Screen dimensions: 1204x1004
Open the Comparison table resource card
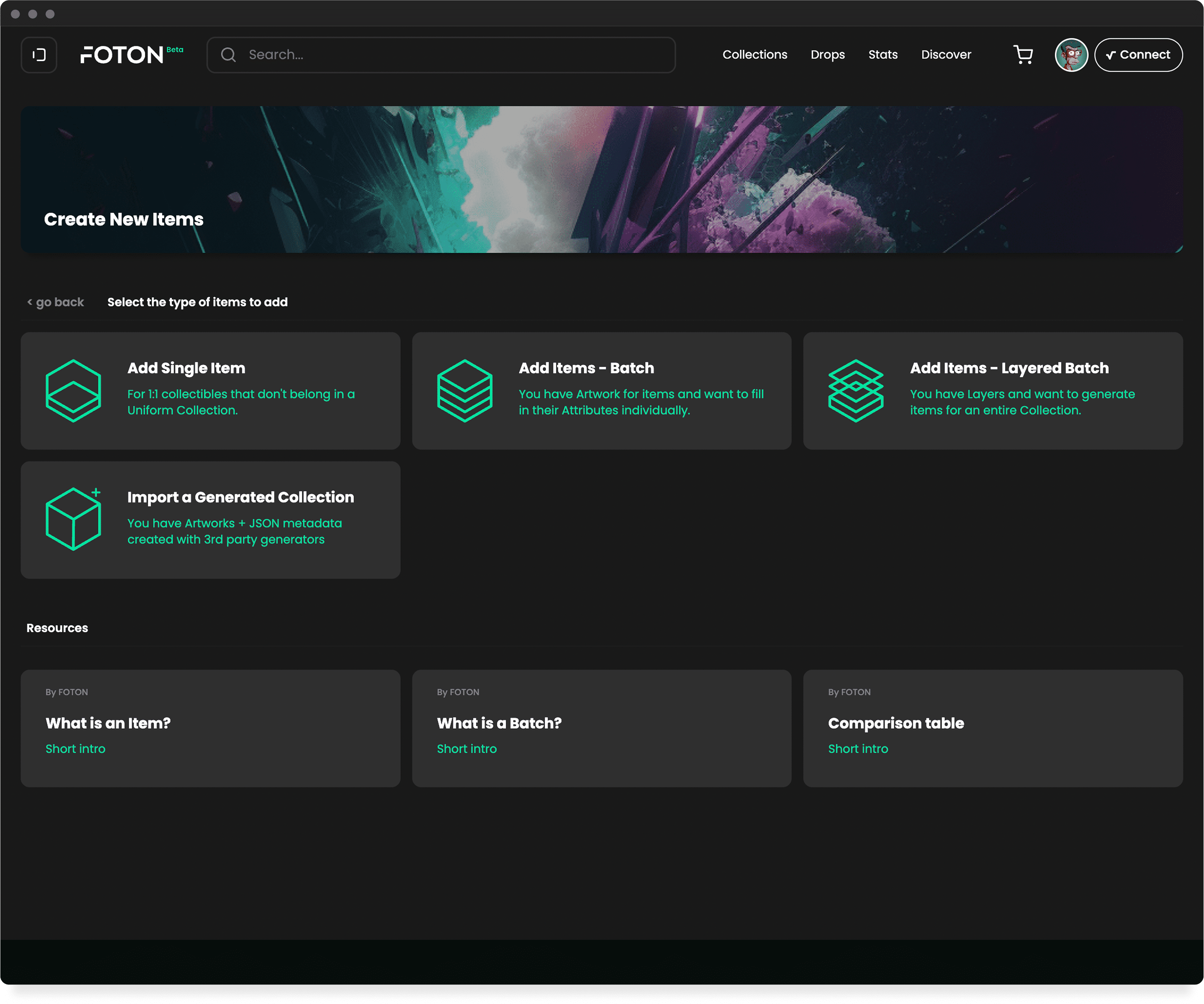(x=895, y=723)
